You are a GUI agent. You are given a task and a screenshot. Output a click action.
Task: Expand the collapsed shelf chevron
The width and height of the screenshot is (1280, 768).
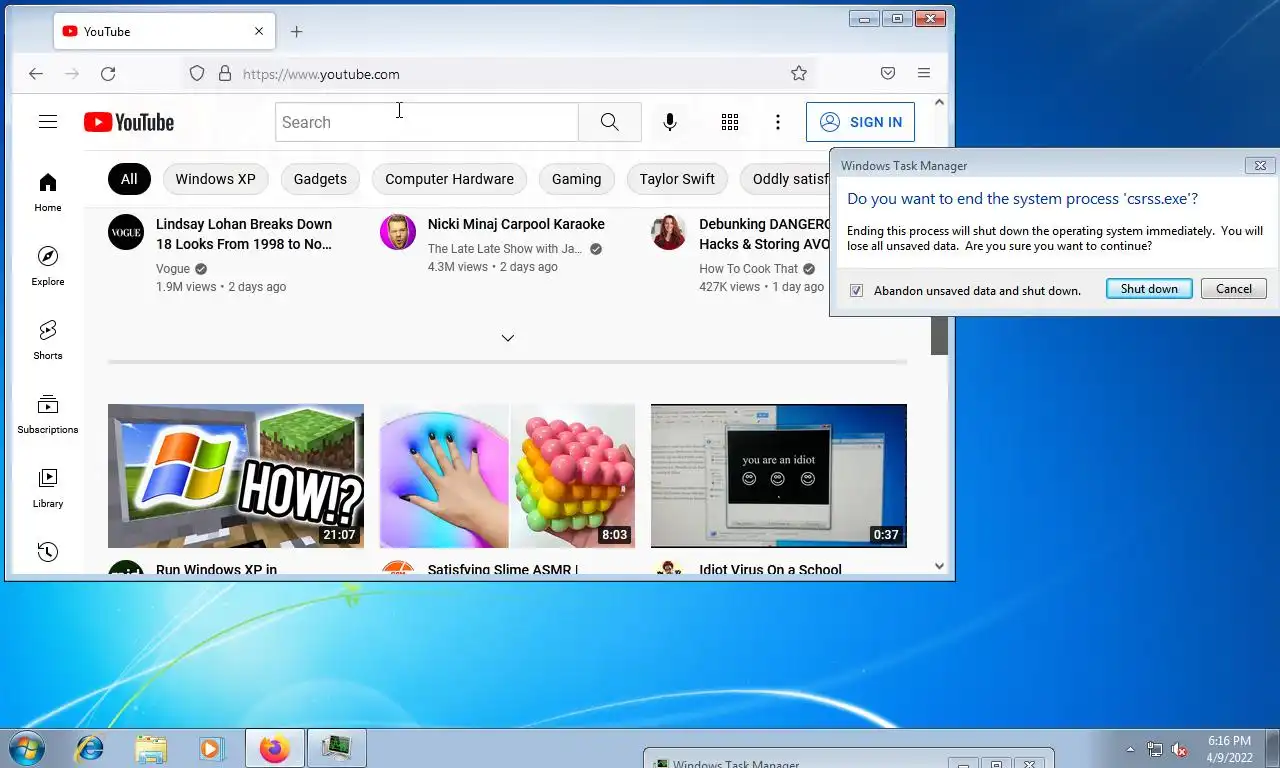pos(508,338)
